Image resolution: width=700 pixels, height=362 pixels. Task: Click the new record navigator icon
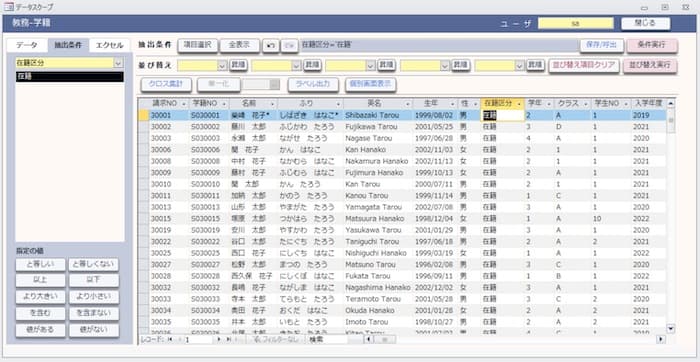pos(238,339)
